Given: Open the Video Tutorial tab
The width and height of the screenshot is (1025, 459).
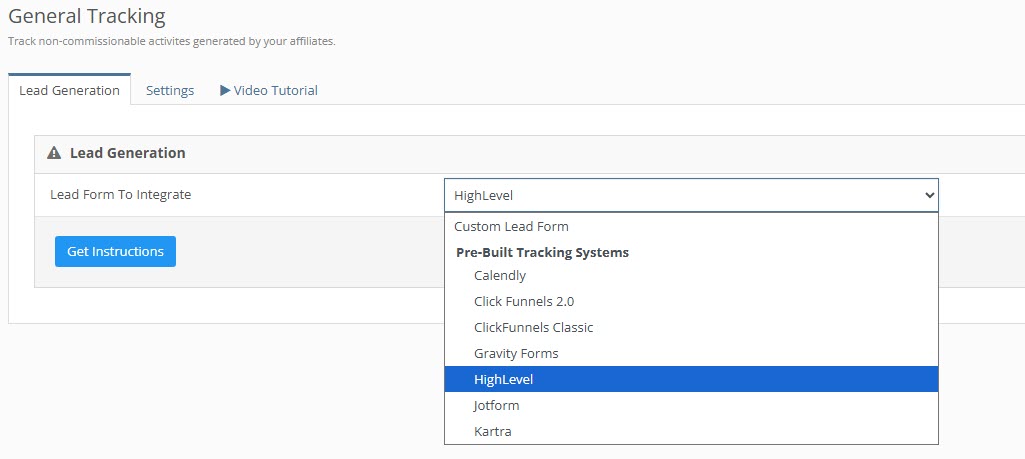Looking at the screenshot, I should [x=269, y=90].
